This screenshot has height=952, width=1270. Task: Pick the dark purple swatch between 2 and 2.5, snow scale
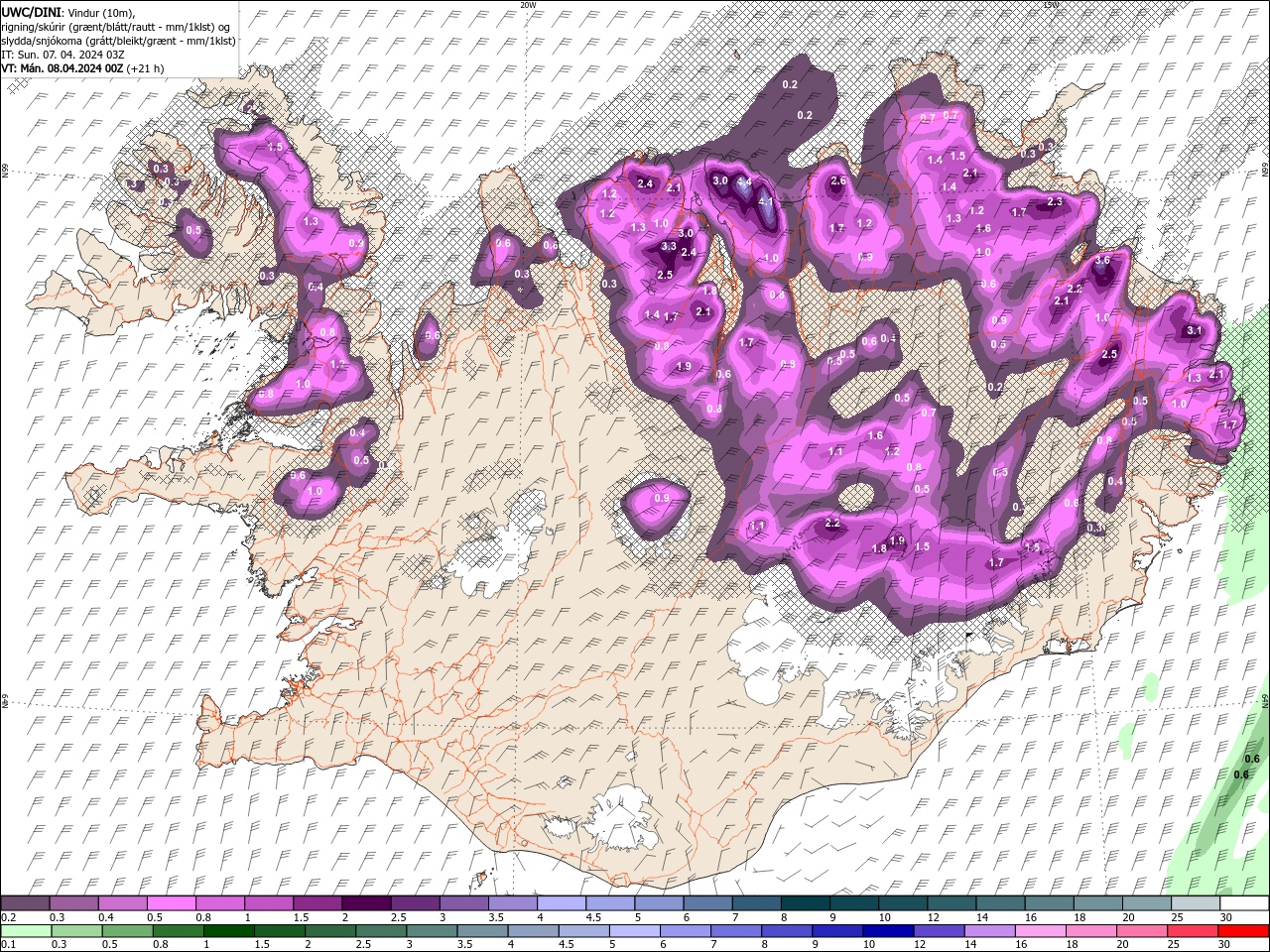tap(366, 903)
